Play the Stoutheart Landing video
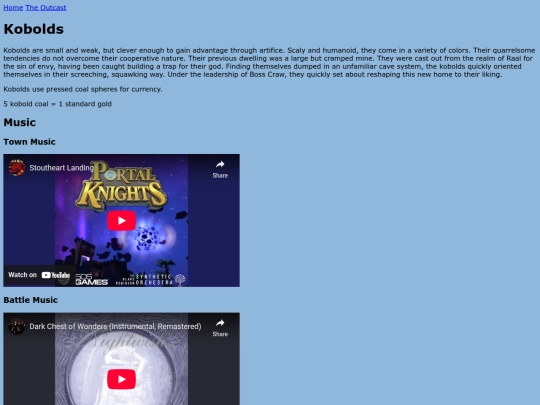The image size is (540, 405). pos(122,221)
